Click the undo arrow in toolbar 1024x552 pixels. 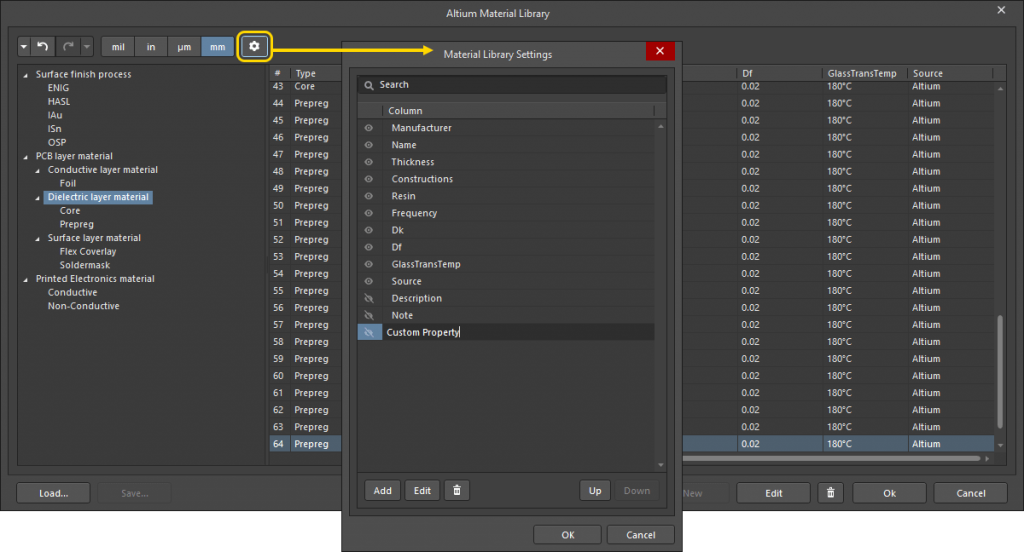(x=42, y=46)
